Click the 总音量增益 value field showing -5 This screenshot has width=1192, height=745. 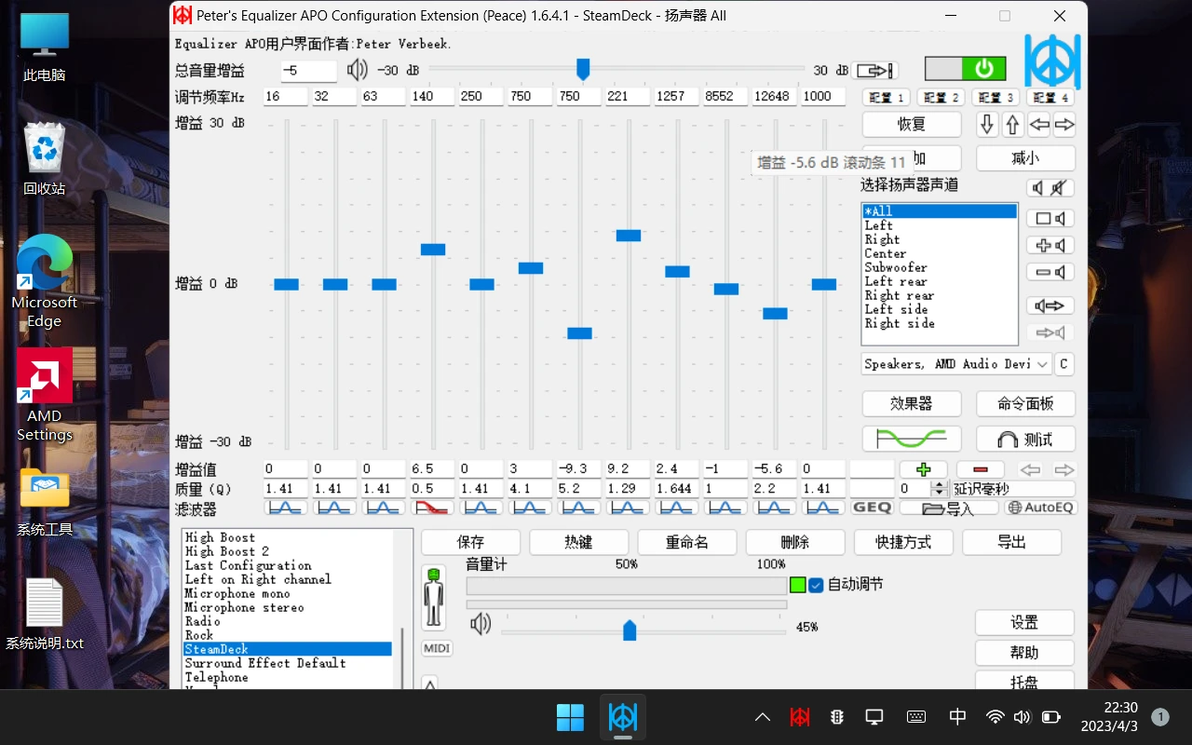[x=308, y=71]
